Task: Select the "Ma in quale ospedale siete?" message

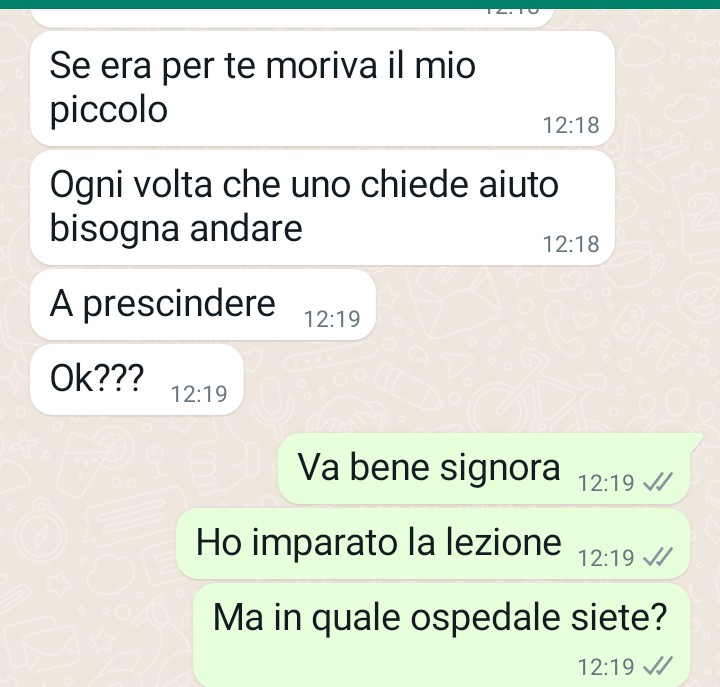Action: coord(441,635)
